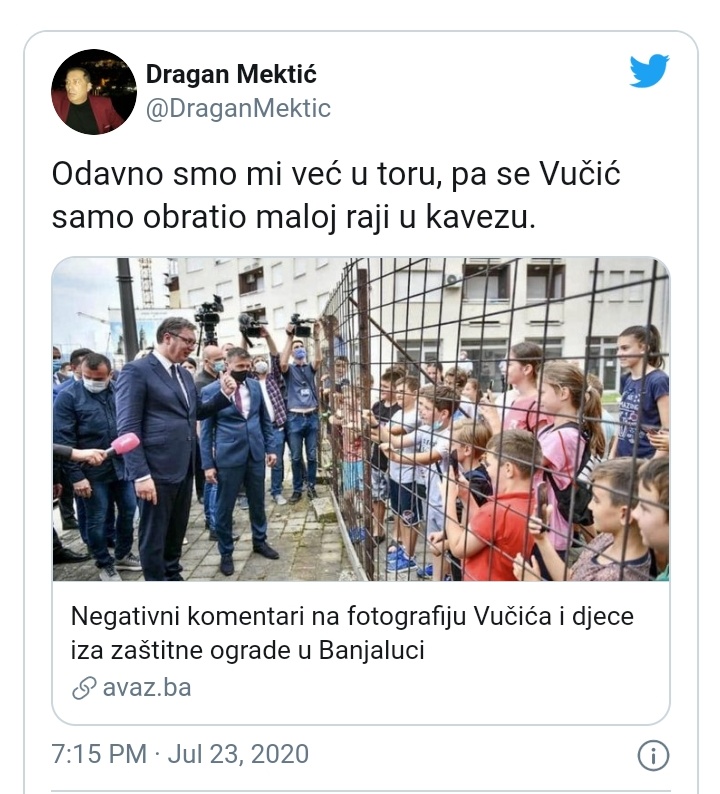The height and width of the screenshot is (794, 720).
Task: Click the pink microphone in the card photo
Action: [x=122, y=445]
